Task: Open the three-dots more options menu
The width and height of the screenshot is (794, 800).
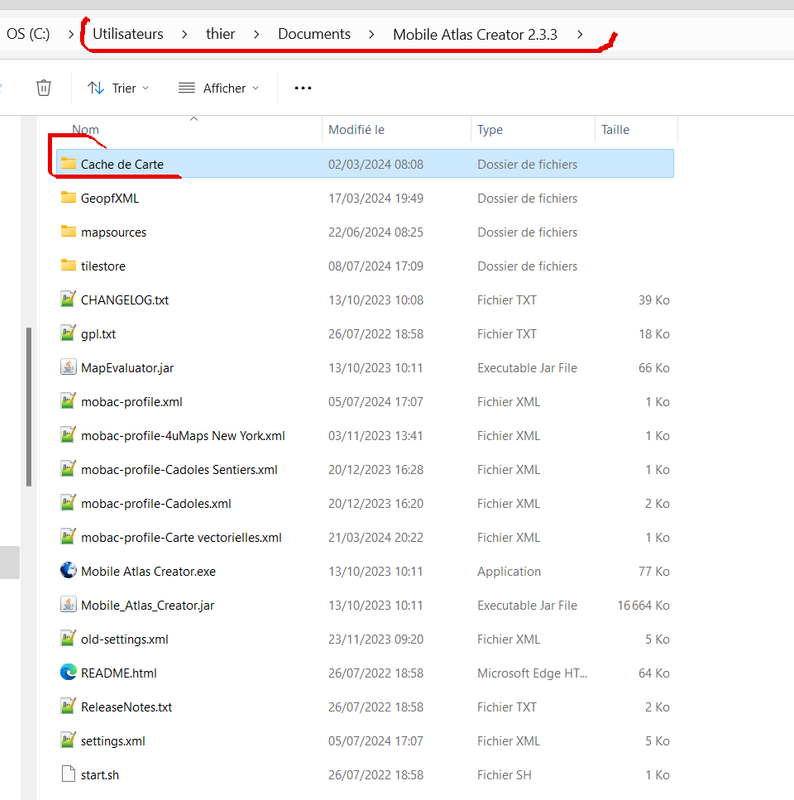Action: click(303, 88)
